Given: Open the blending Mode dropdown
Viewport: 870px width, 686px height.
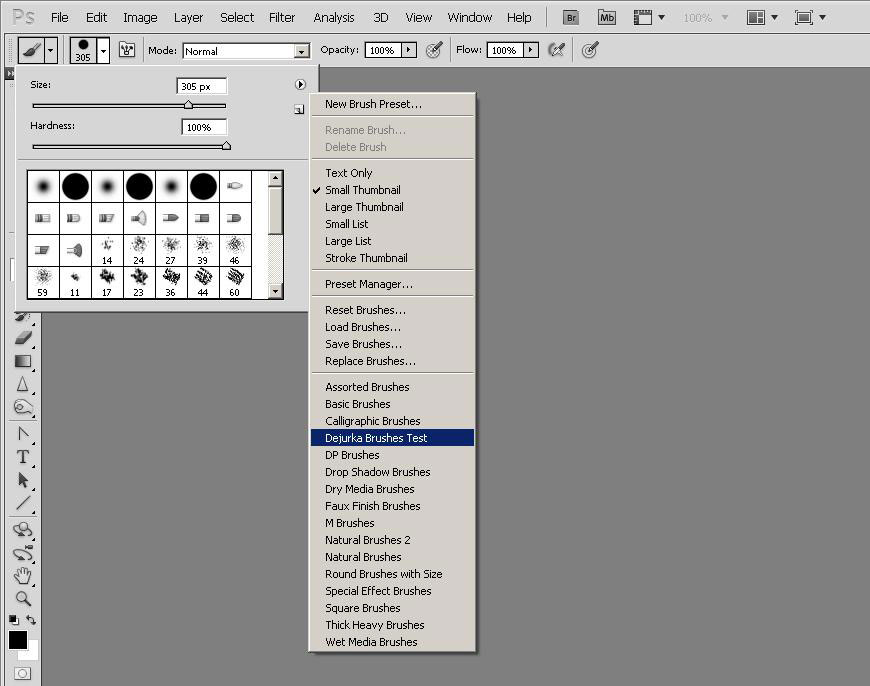Looking at the screenshot, I should pyautogui.click(x=301, y=51).
